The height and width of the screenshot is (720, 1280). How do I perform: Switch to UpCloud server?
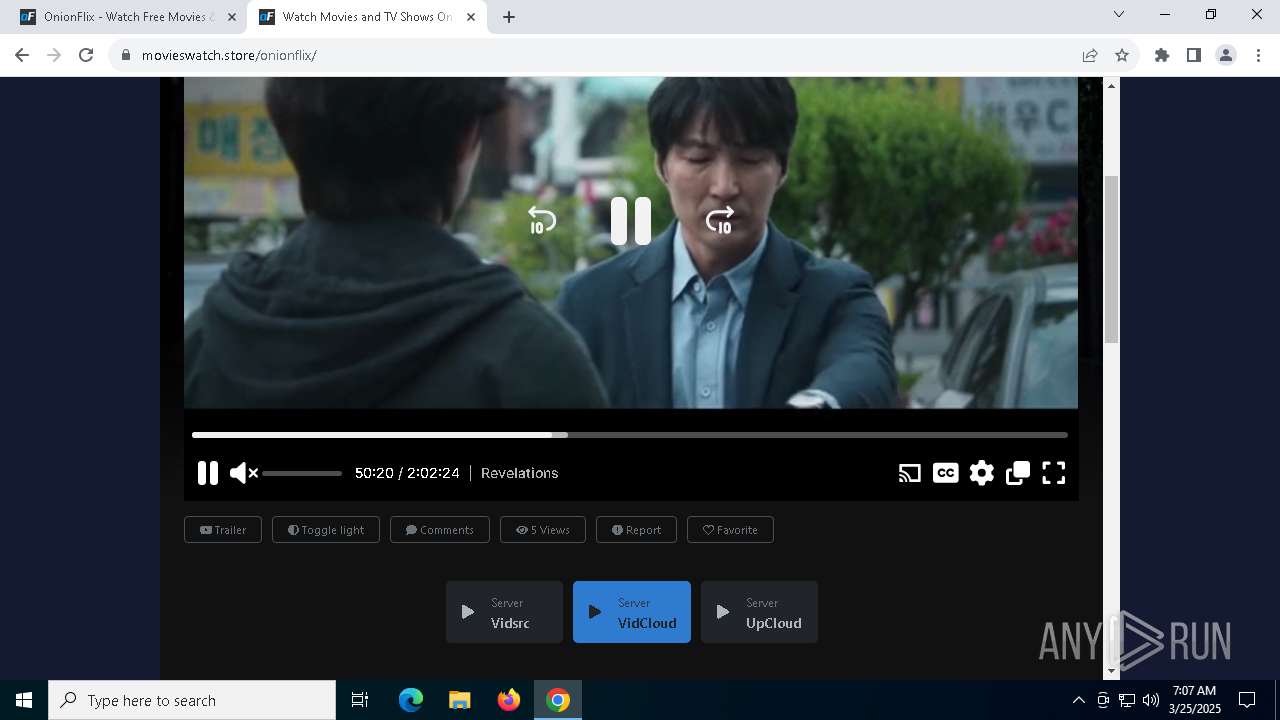point(759,612)
